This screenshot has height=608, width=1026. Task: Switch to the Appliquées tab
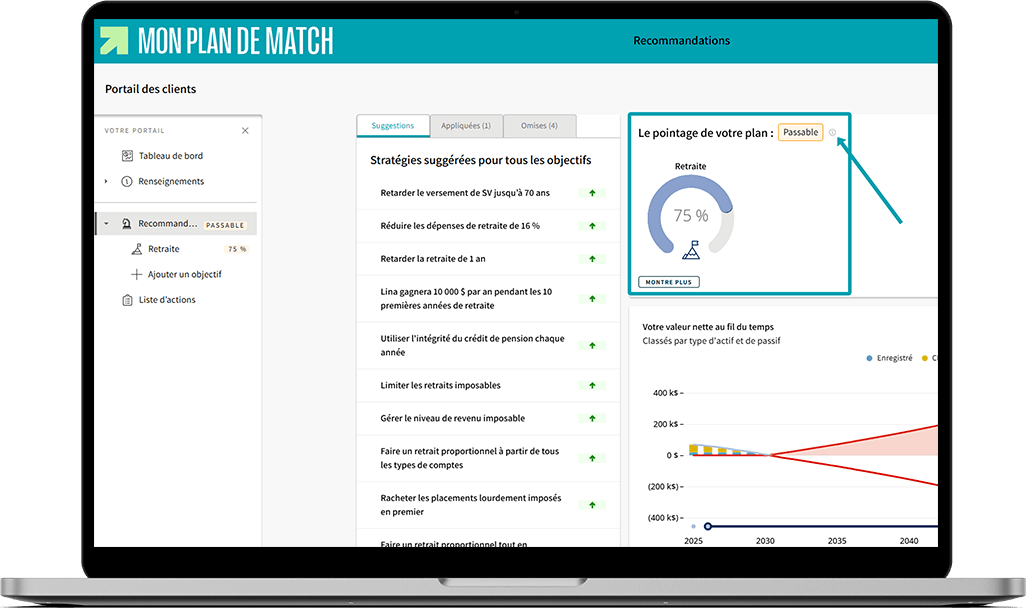point(464,125)
